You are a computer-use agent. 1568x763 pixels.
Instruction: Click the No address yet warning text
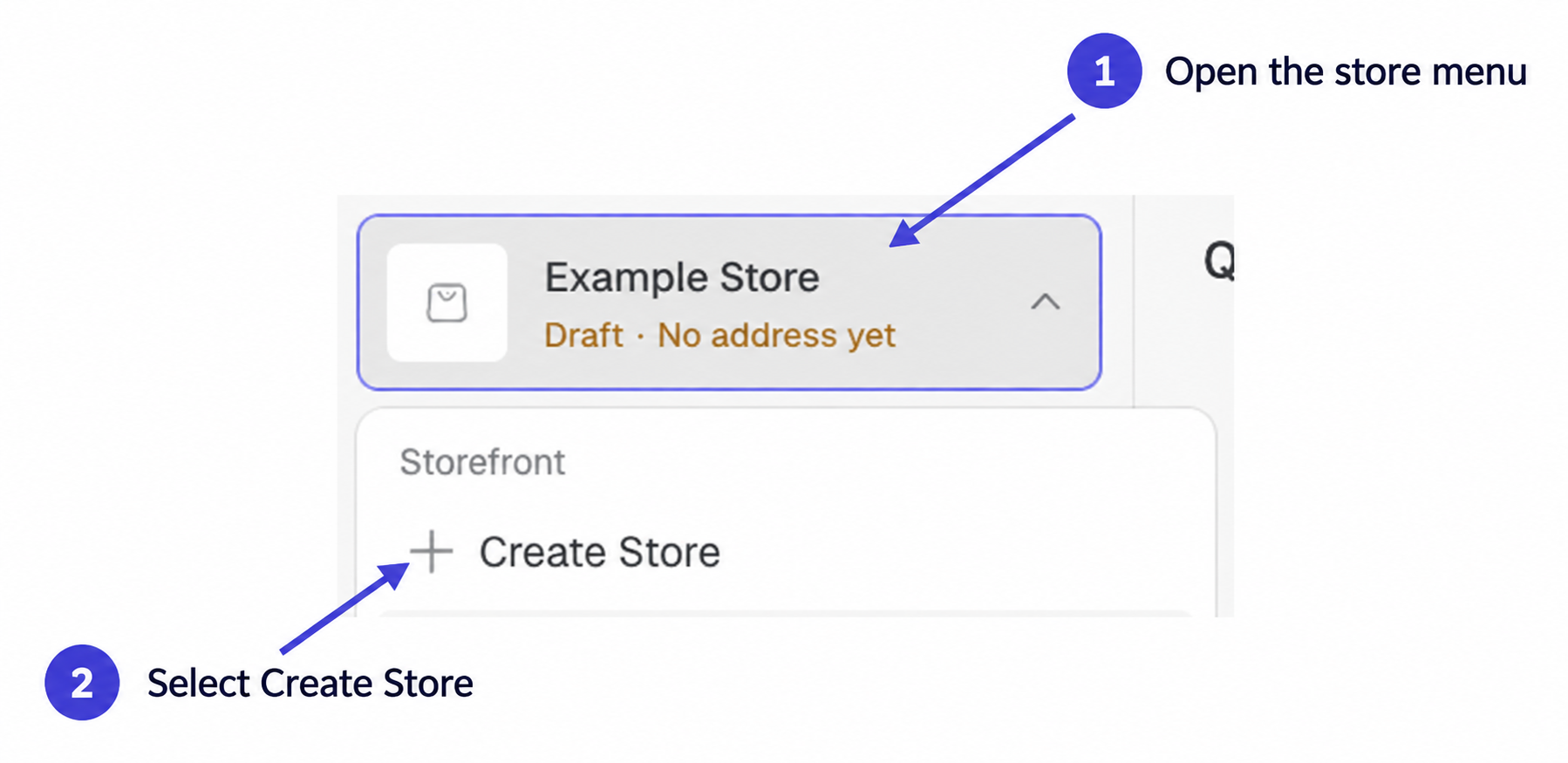pos(776,335)
